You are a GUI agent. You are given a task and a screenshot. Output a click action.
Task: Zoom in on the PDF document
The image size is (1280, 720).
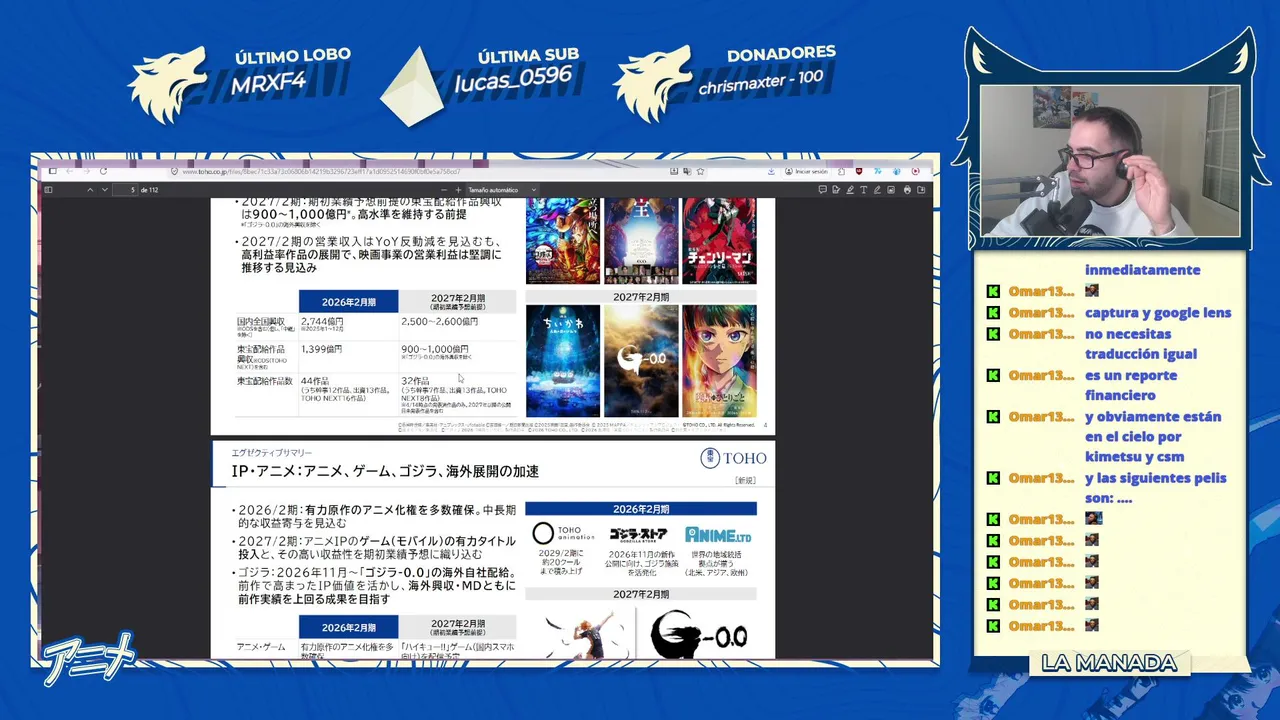point(458,190)
